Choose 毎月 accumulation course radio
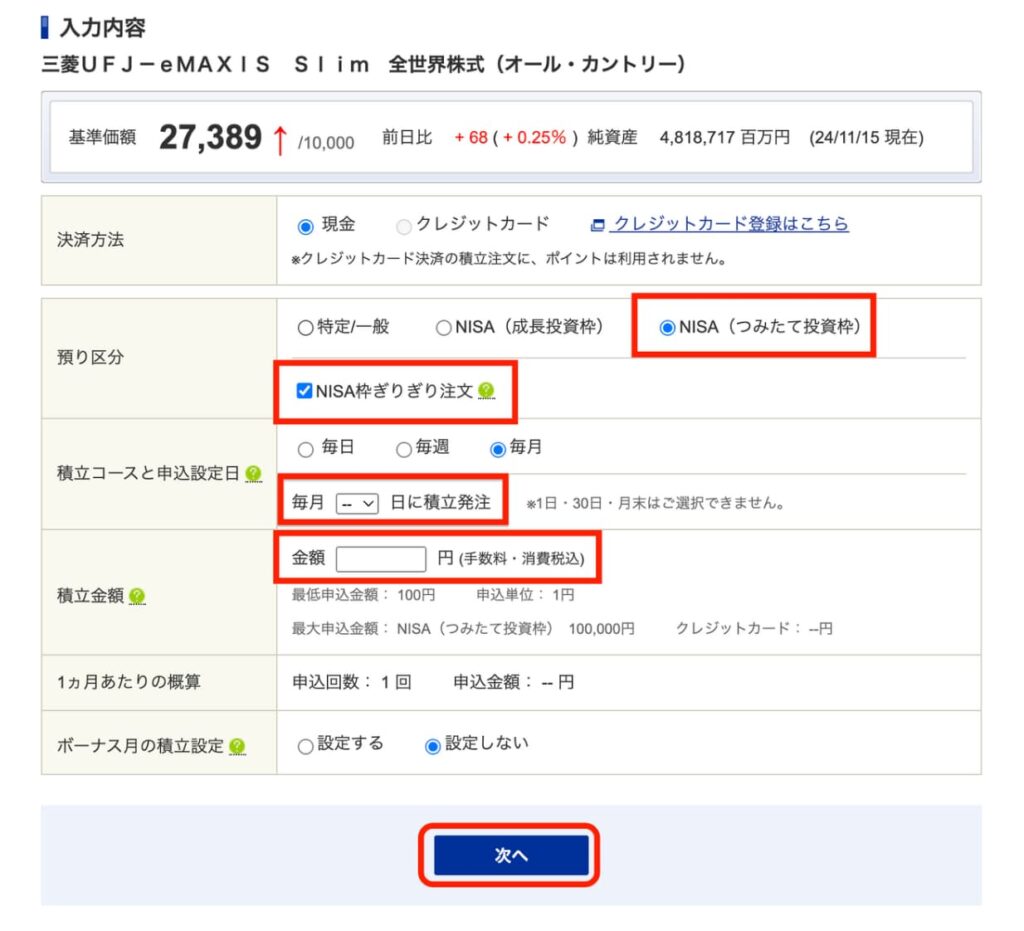This screenshot has height=931, width=1024. tap(498, 449)
